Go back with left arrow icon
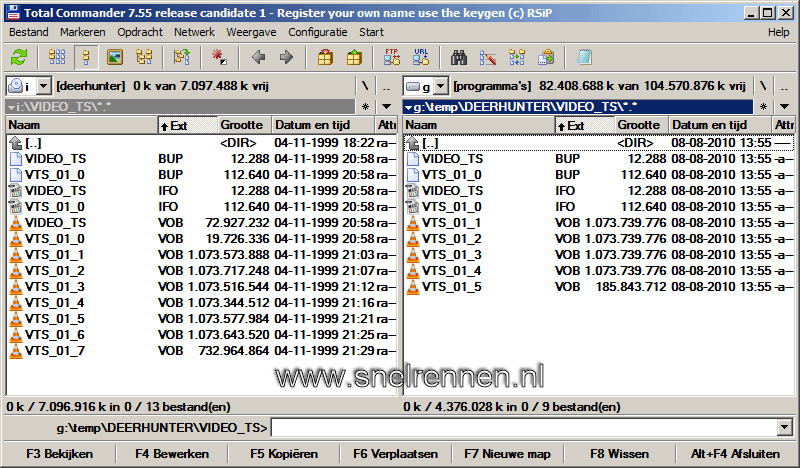The height and width of the screenshot is (468, 800). tap(259, 57)
